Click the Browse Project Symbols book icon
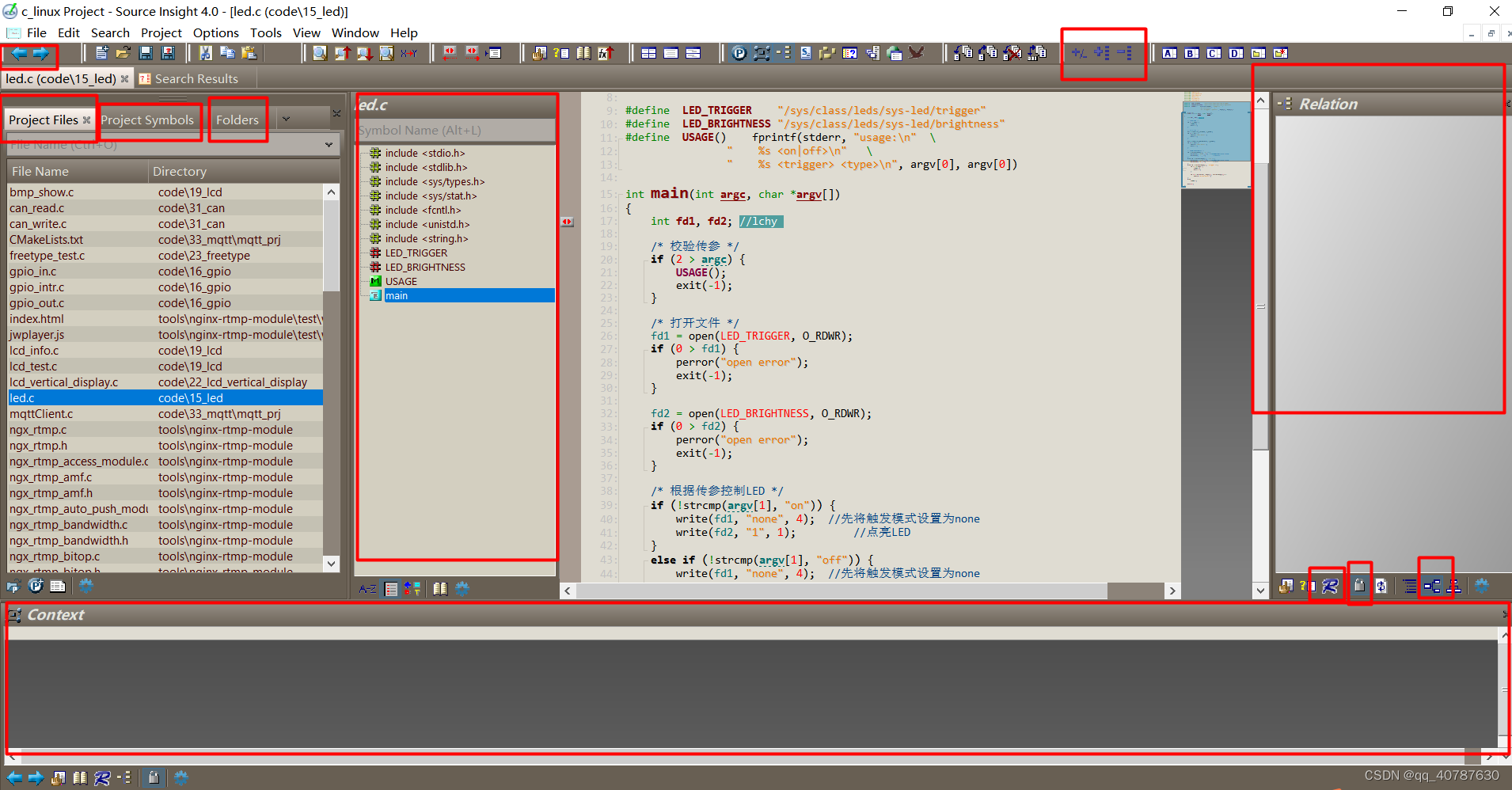The height and width of the screenshot is (790, 1512). pyautogui.click(x=584, y=53)
